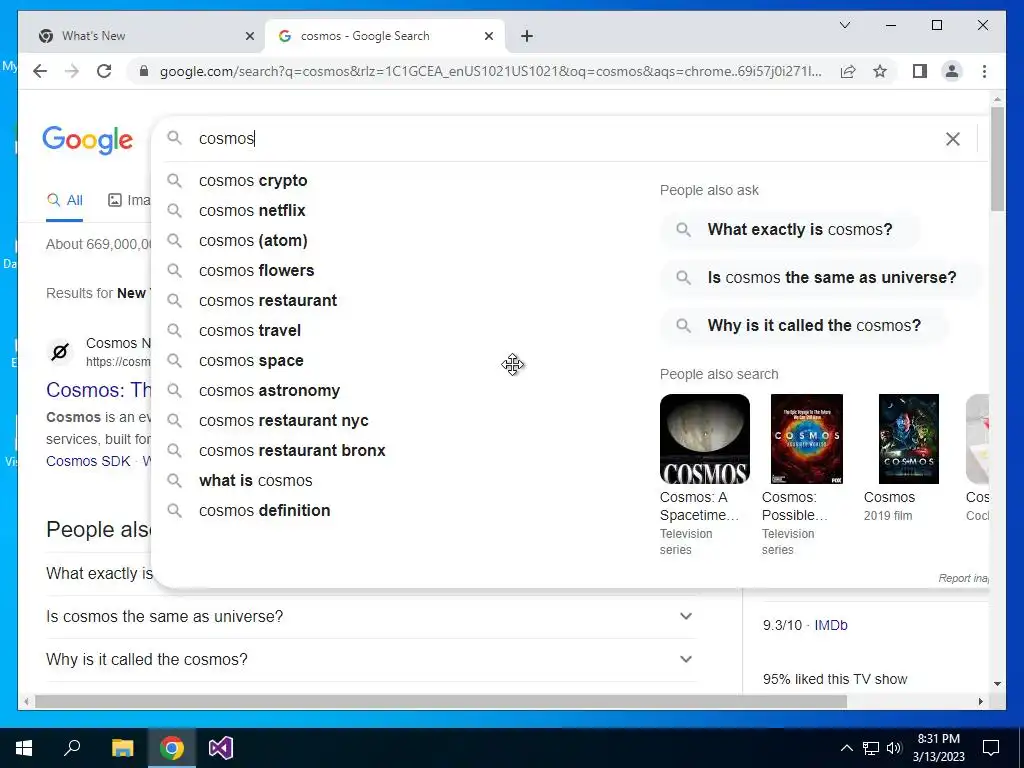Reload the page with the refresh icon
The image size is (1024, 768).
[104, 71]
